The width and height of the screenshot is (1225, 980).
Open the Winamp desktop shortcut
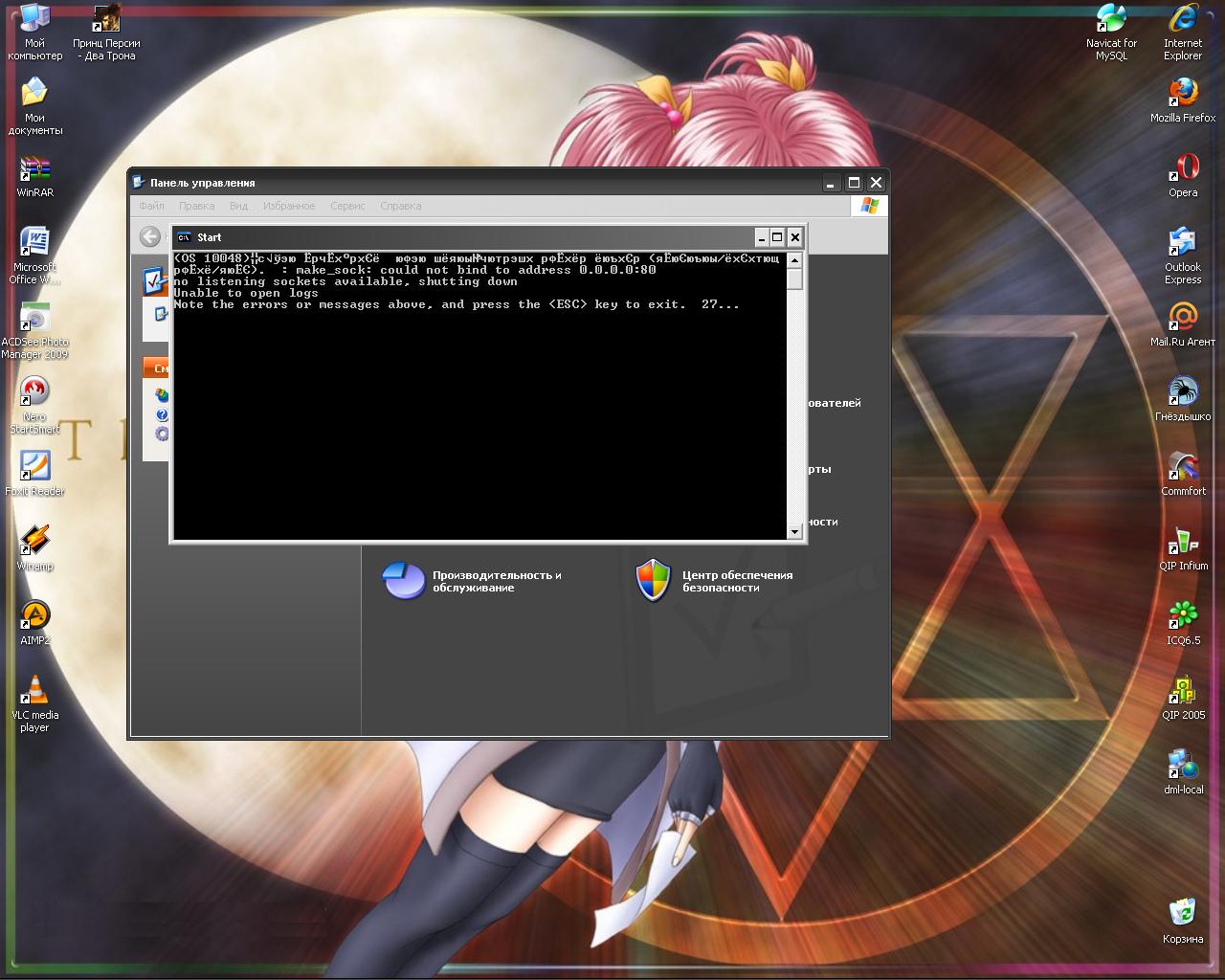pyautogui.click(x=34, y=542)
